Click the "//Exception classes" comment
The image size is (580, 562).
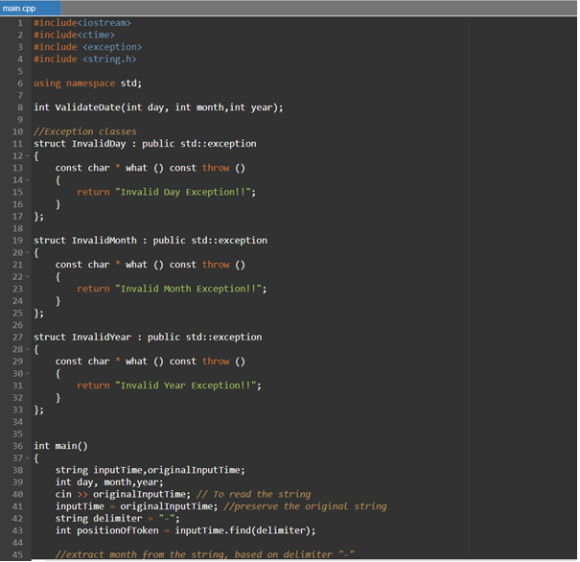[85, 132]
